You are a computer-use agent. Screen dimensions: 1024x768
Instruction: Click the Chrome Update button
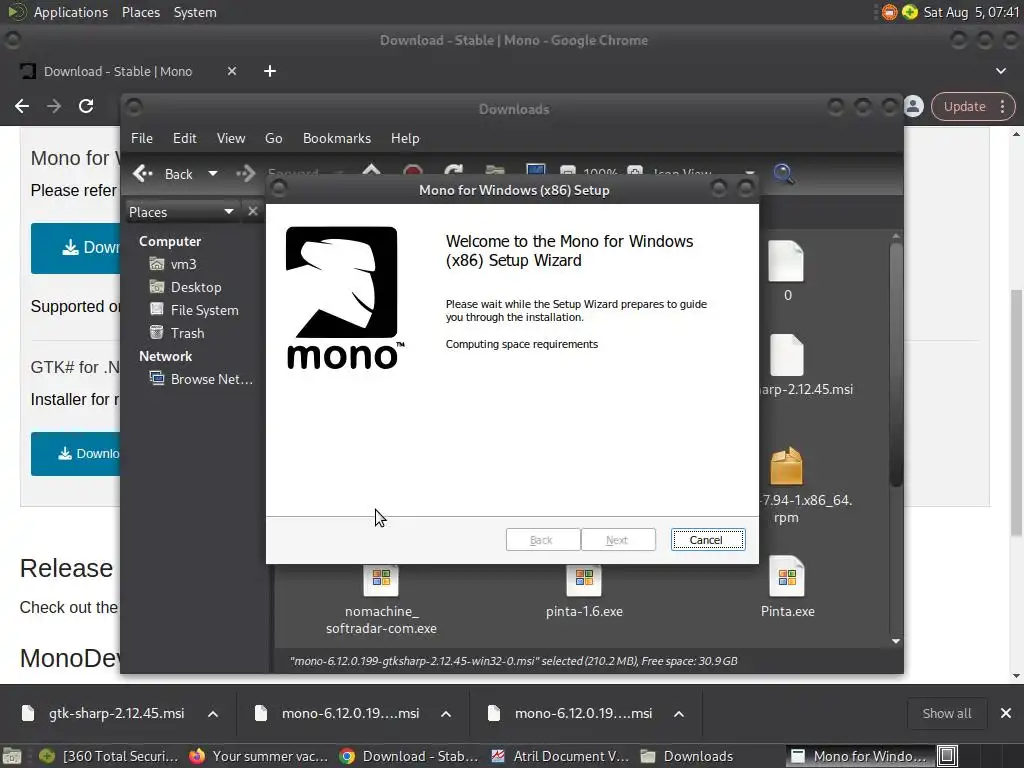click(x=965, y=106)
